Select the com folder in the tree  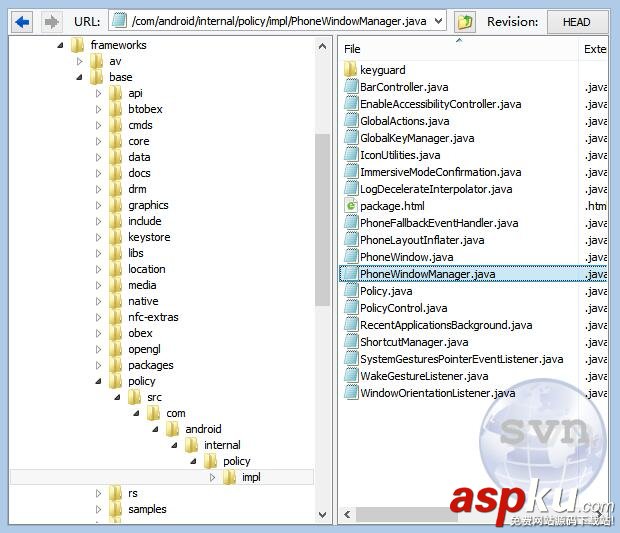[x=176, y=413]
